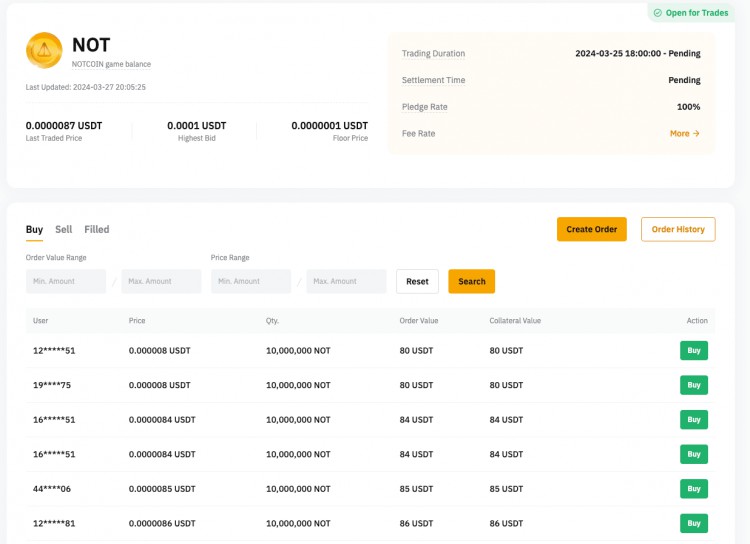Buy from user 12*****81 at 0.0000086

coord(694,523)
